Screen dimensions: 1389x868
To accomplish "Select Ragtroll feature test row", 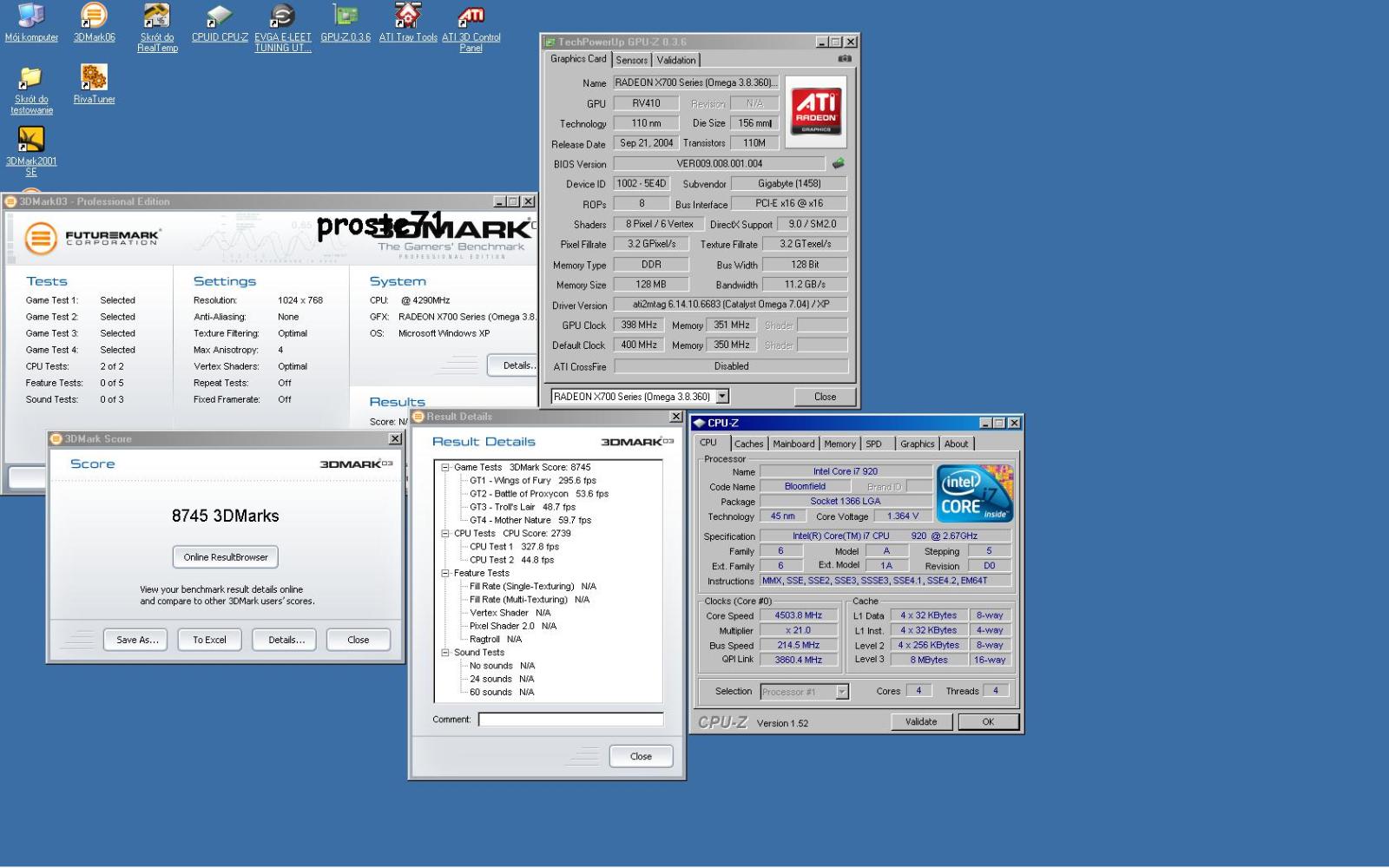I will click(496, 639).
